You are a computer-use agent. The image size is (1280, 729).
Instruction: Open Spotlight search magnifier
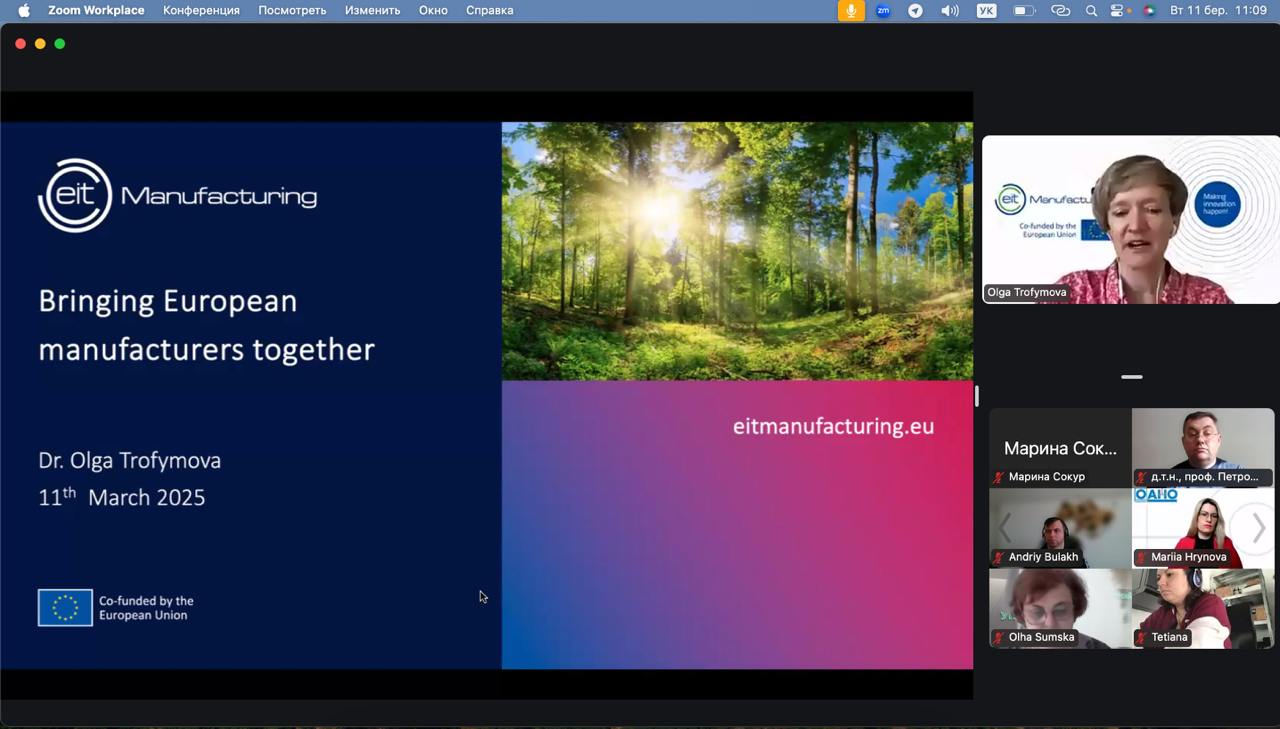[1091, 10]
